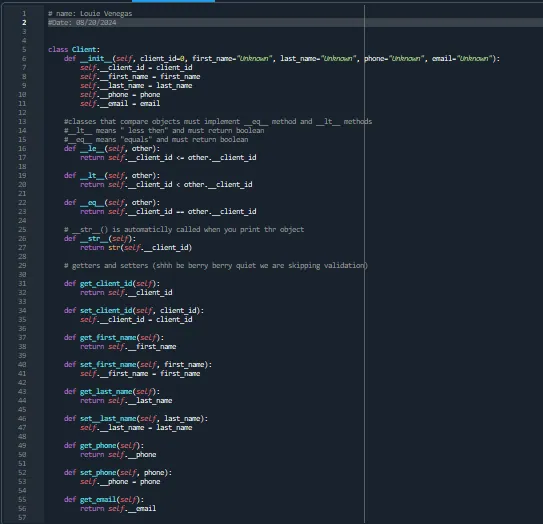Viewport: 543px width, 524px height.
Task: Click 'self.__email = email' on line 11
Action: (120, 104)
